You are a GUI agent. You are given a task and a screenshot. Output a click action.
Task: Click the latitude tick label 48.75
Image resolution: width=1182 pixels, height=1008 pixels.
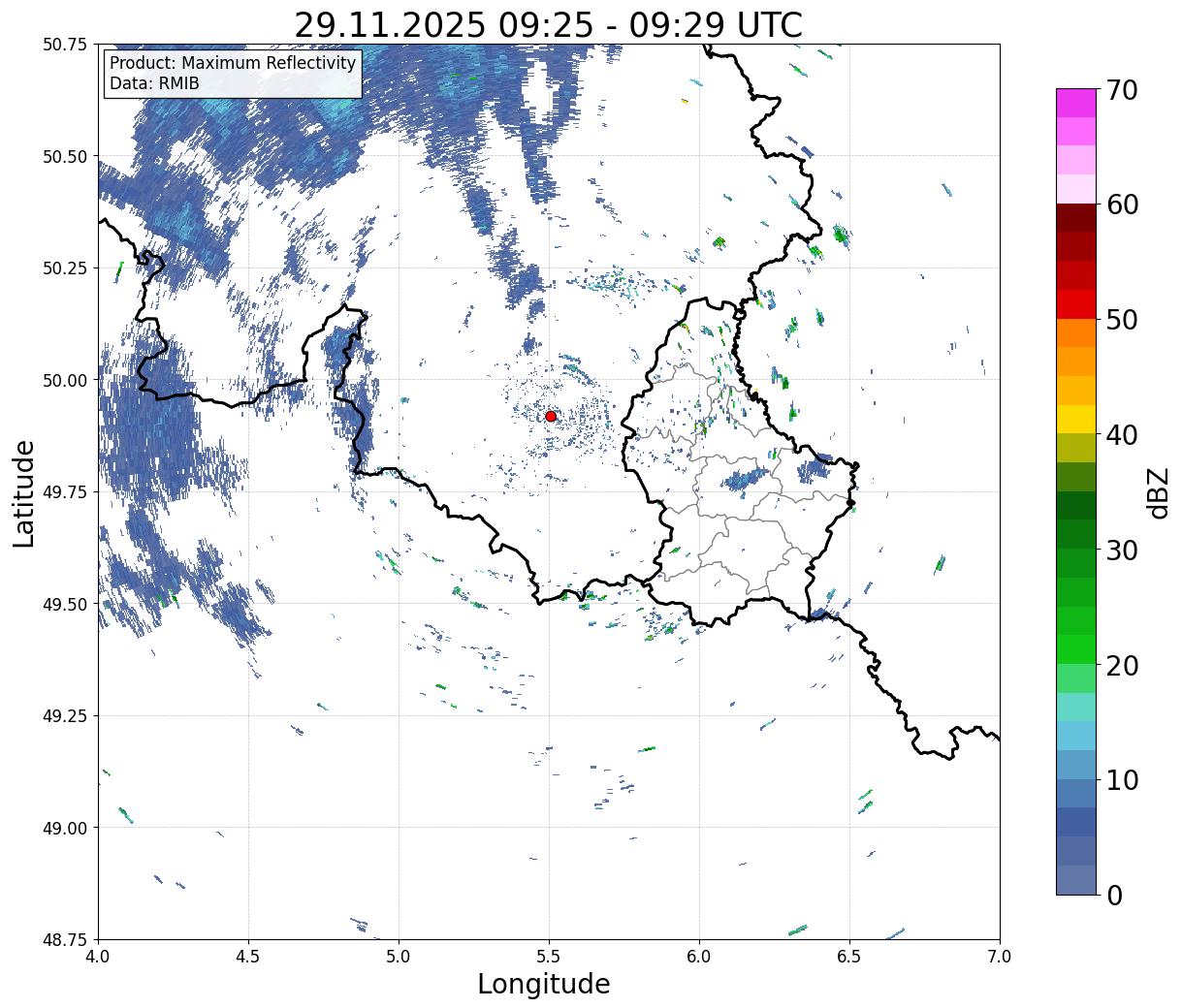[x=65, y=940]
